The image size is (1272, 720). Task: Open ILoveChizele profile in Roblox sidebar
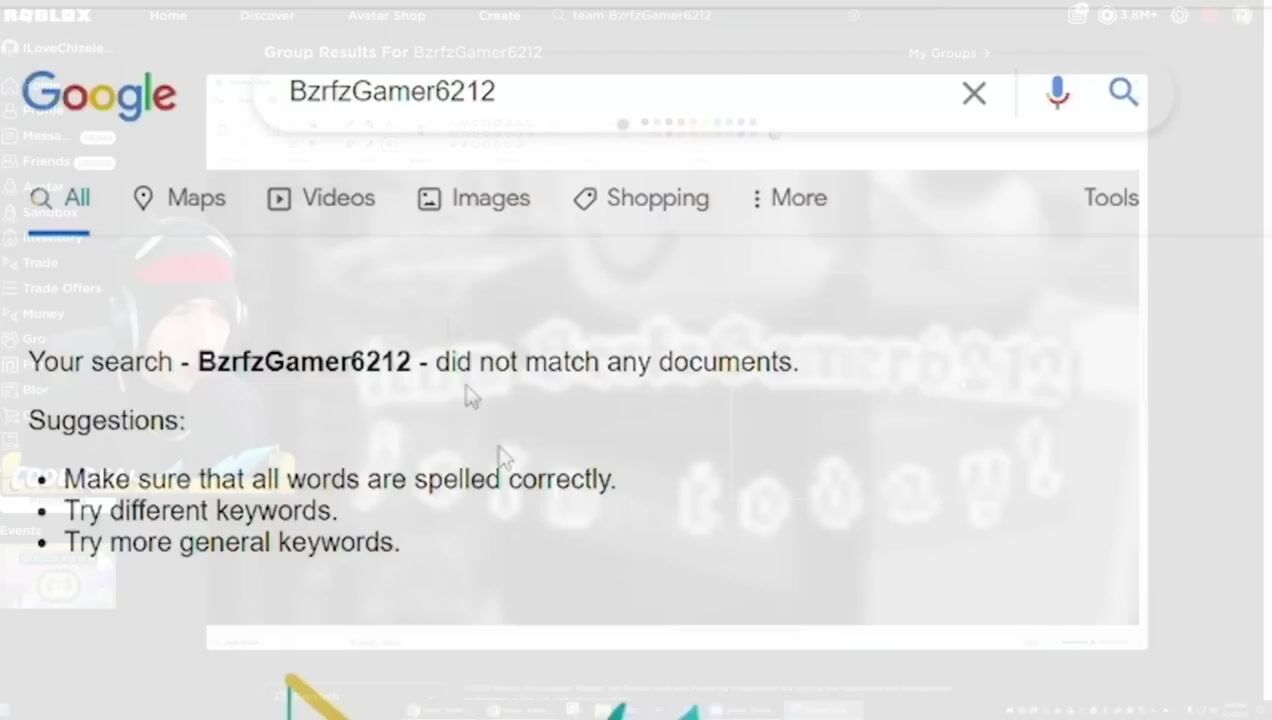point(58,48)
